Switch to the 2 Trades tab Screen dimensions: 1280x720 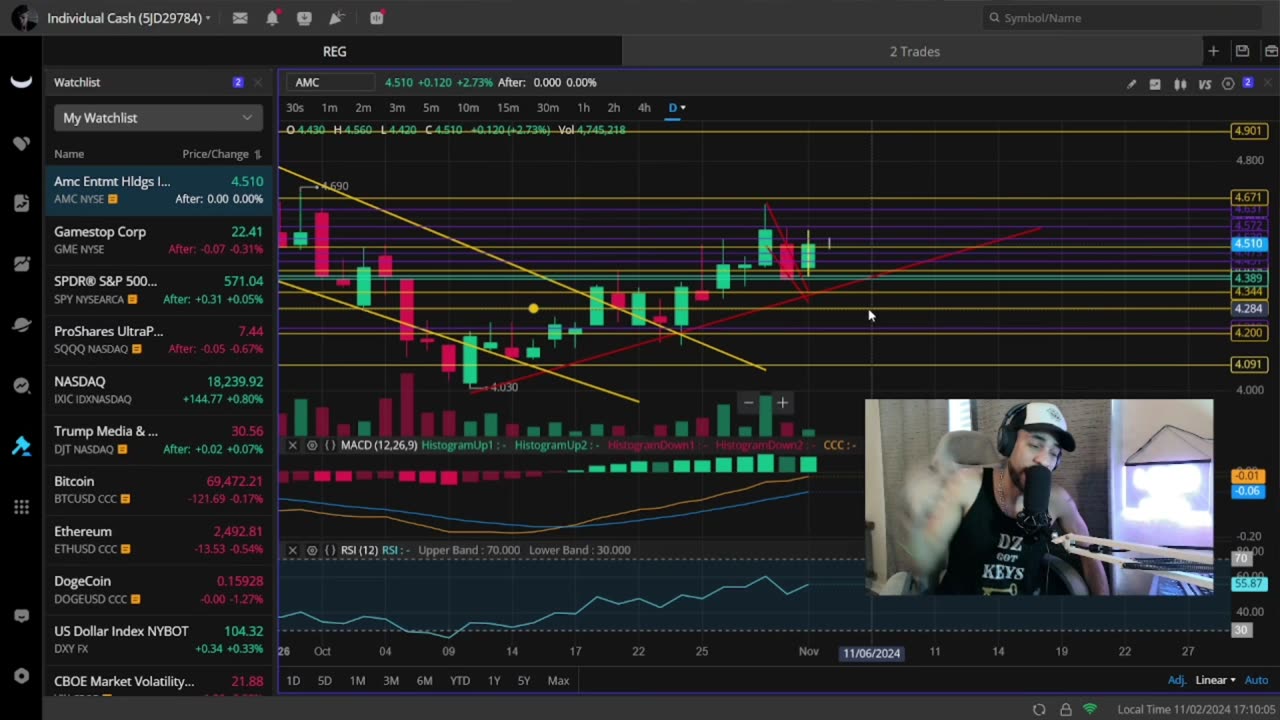(x=915, y=51)
